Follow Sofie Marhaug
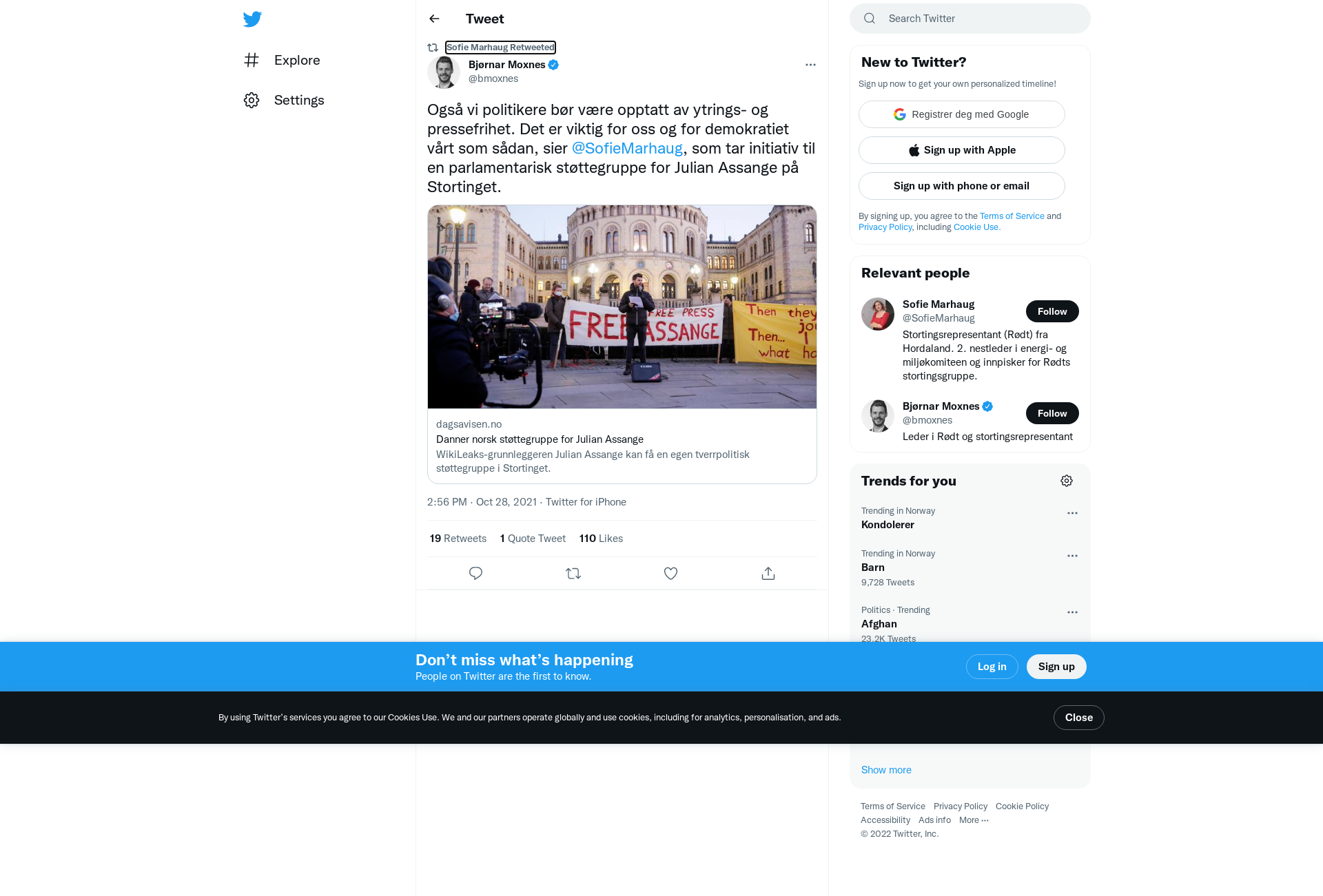1323x896 pixels. [1052, 311]
